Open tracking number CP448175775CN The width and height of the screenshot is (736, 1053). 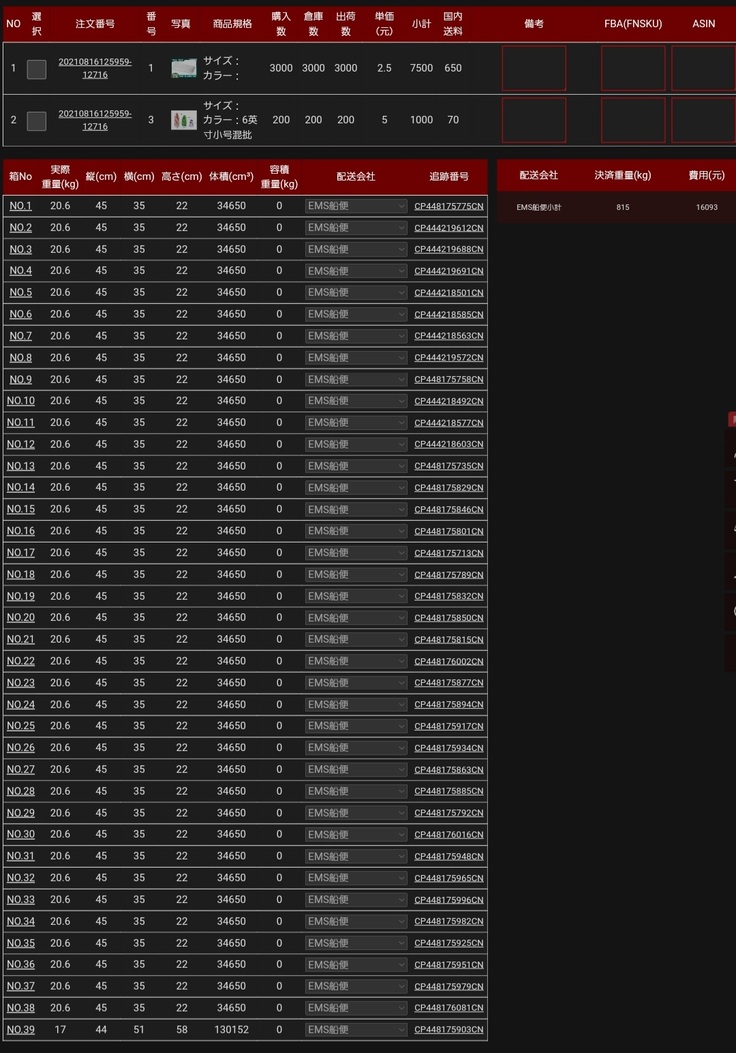click(448, 207)
